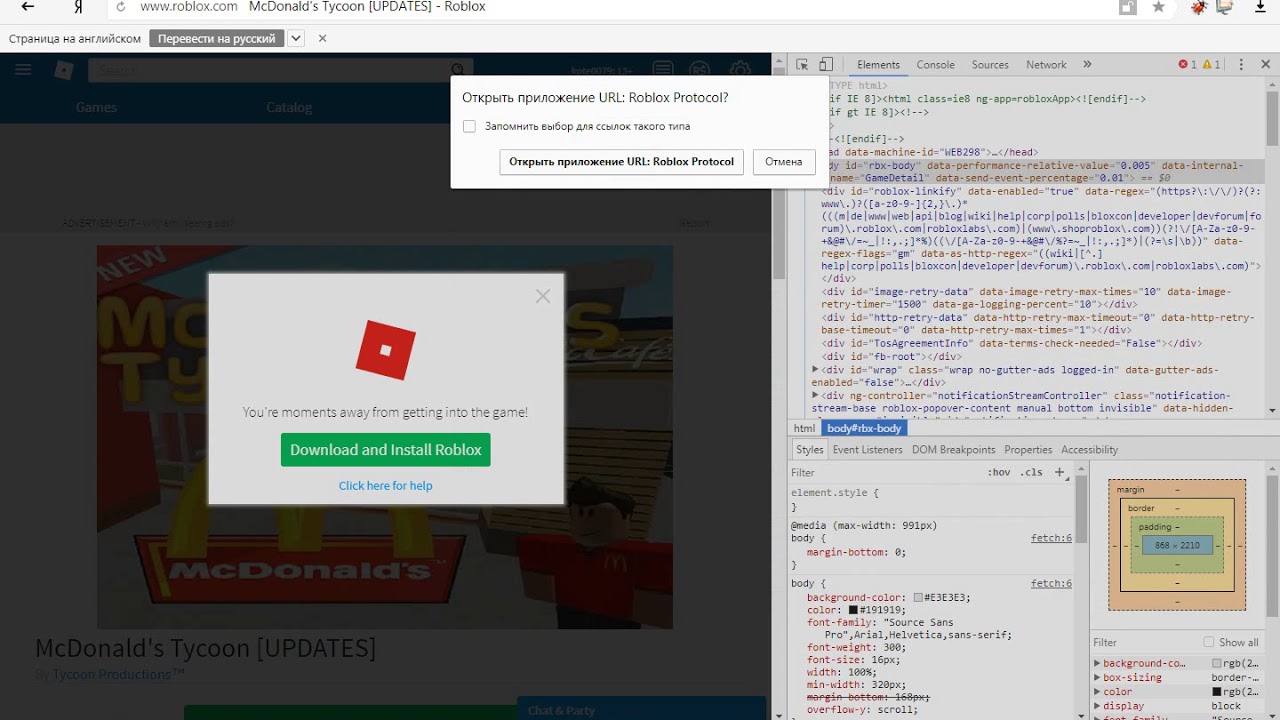Open the Yandex home button
1280x720 pixels.
(x=79, y=7)
